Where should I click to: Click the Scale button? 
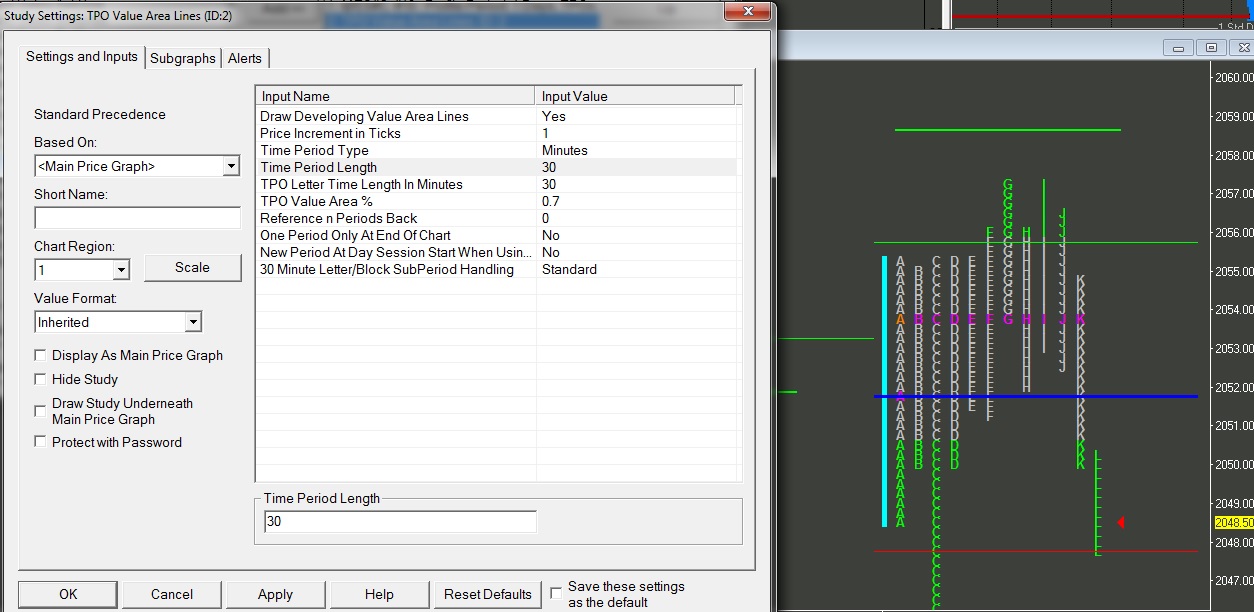(x=192, y=267)
